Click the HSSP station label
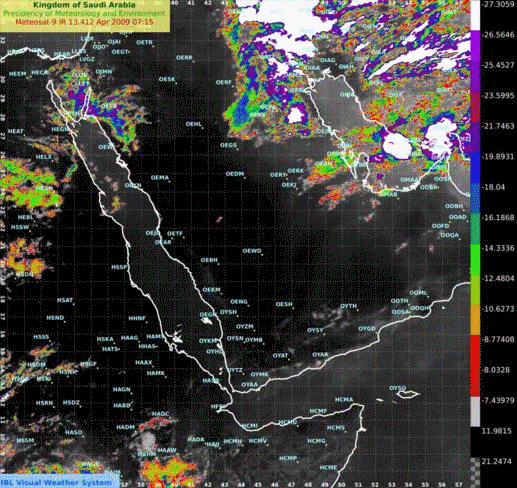 (119, 267)
